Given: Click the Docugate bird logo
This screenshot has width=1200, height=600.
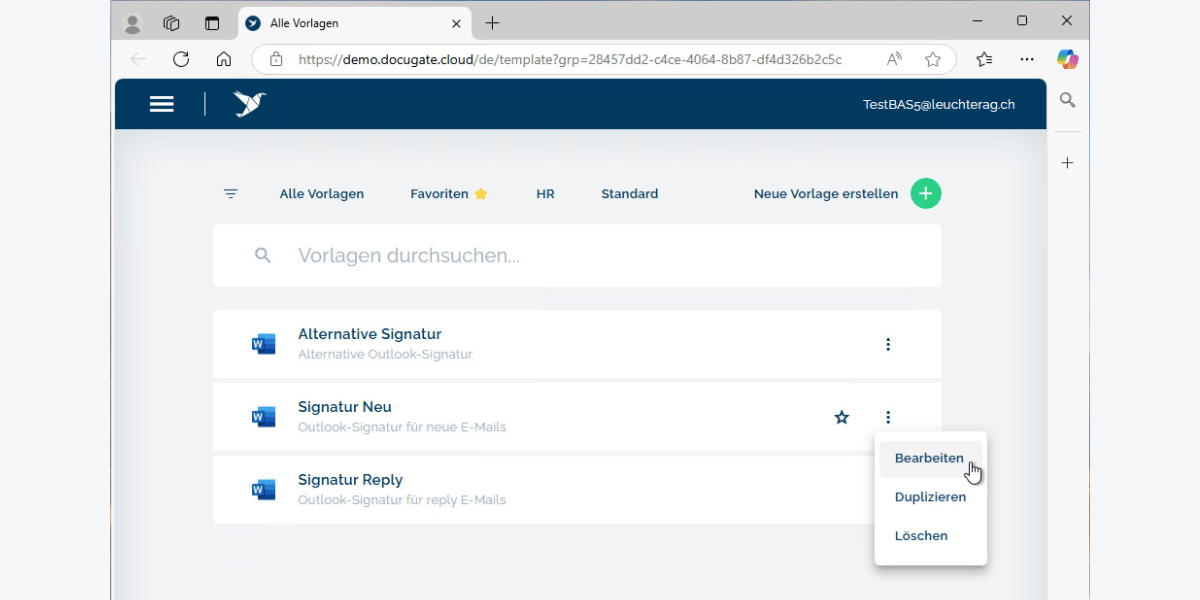Looking at the screenshot, I should pos(249,104).
